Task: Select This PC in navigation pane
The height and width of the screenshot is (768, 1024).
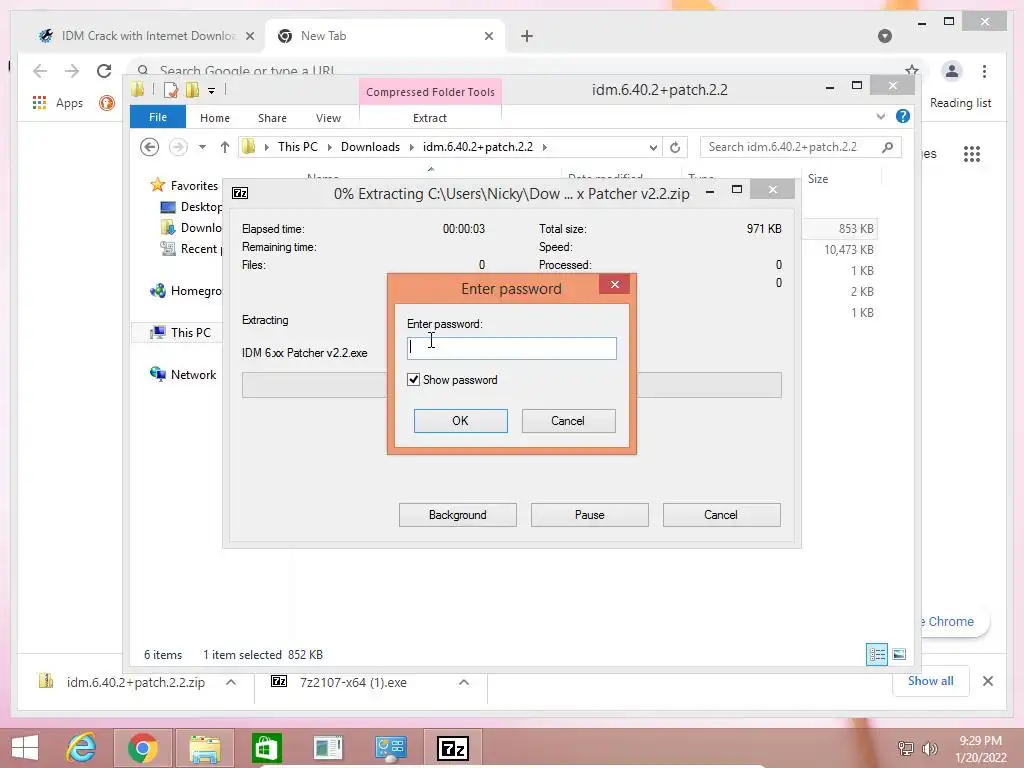Action: click(181, 332)
